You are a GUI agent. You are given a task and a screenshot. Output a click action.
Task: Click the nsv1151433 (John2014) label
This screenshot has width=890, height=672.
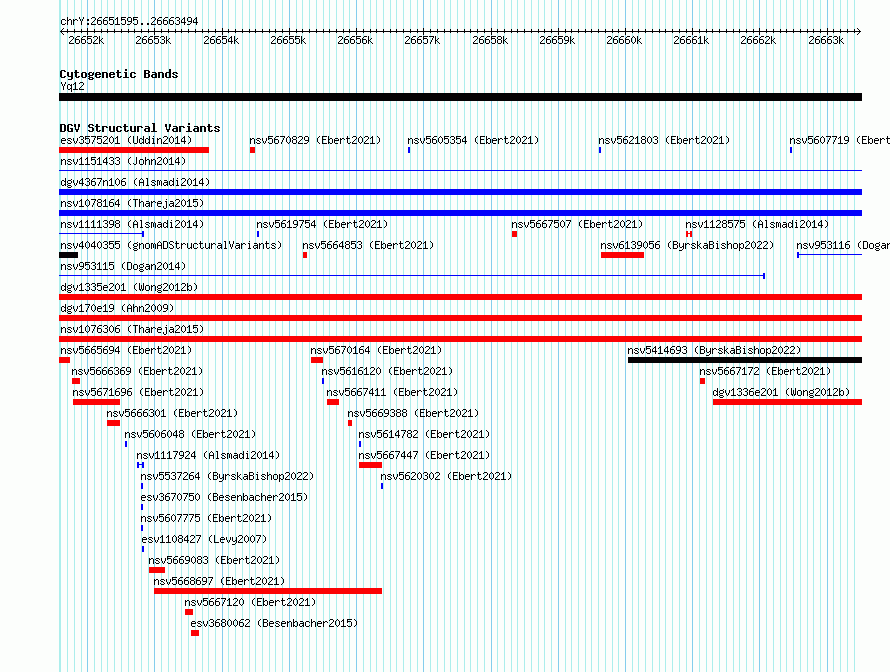(x=123, y=161)
